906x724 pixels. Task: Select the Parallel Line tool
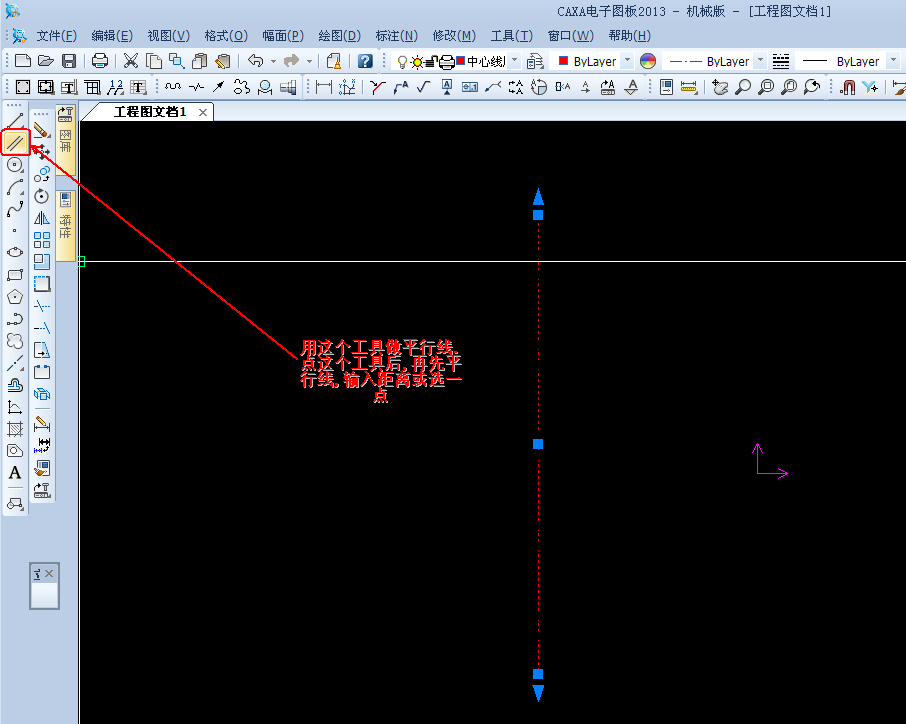(x=15, y=142)
